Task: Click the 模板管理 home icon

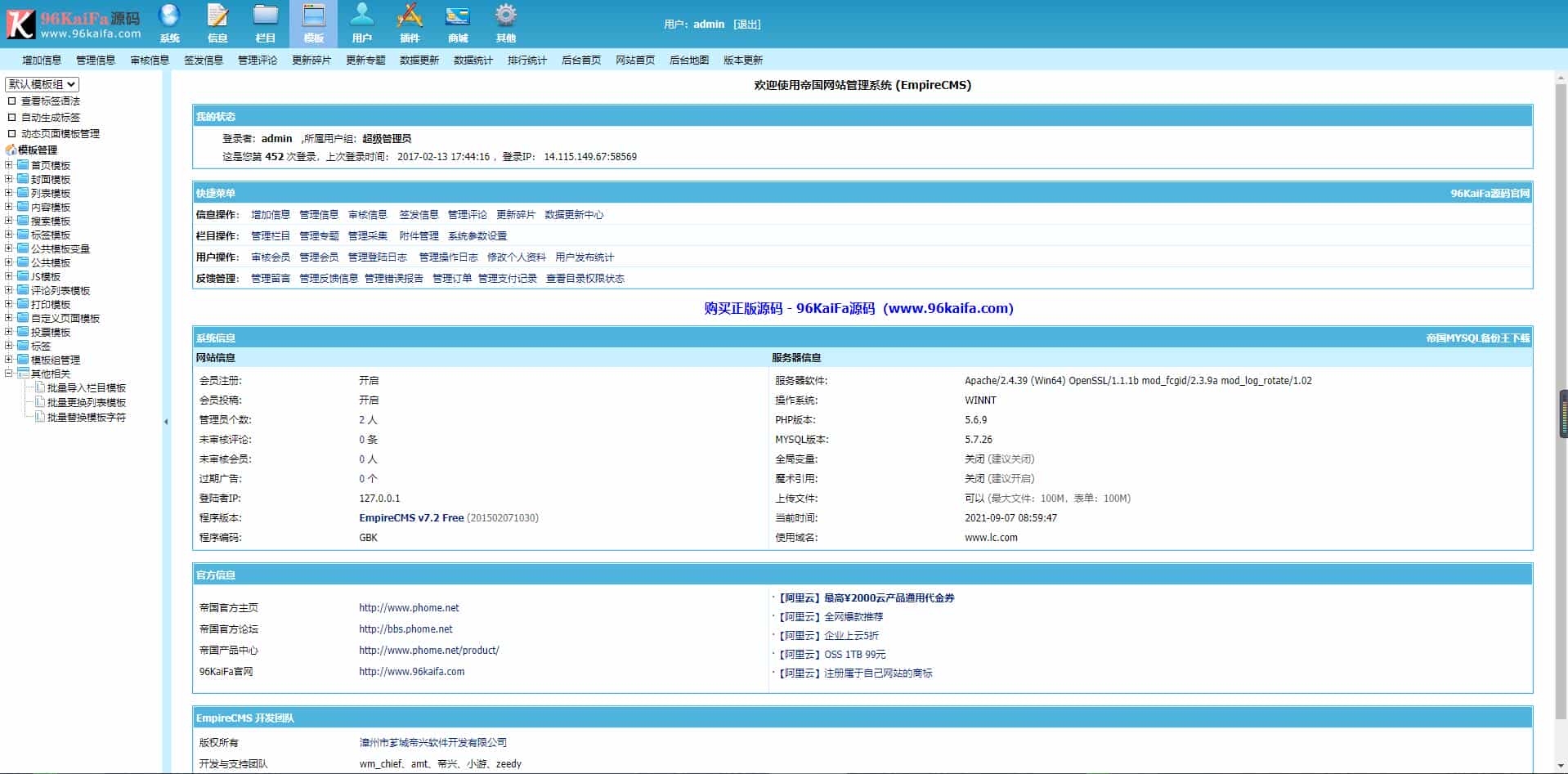Action: point(11,150)
